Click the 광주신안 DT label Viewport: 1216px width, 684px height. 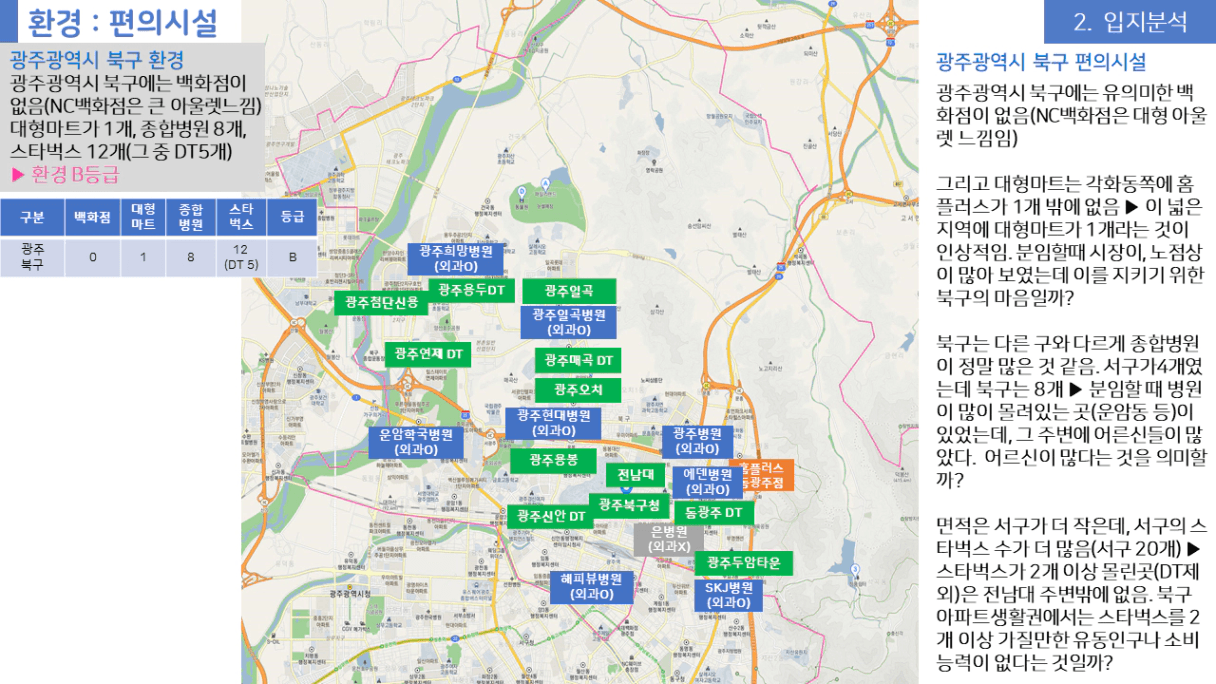pos(551,516)
